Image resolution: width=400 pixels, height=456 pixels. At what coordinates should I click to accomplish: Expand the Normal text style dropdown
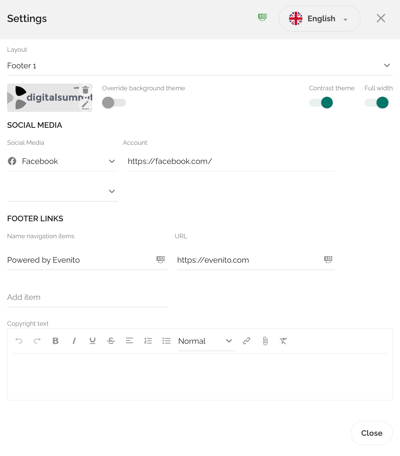206,341
